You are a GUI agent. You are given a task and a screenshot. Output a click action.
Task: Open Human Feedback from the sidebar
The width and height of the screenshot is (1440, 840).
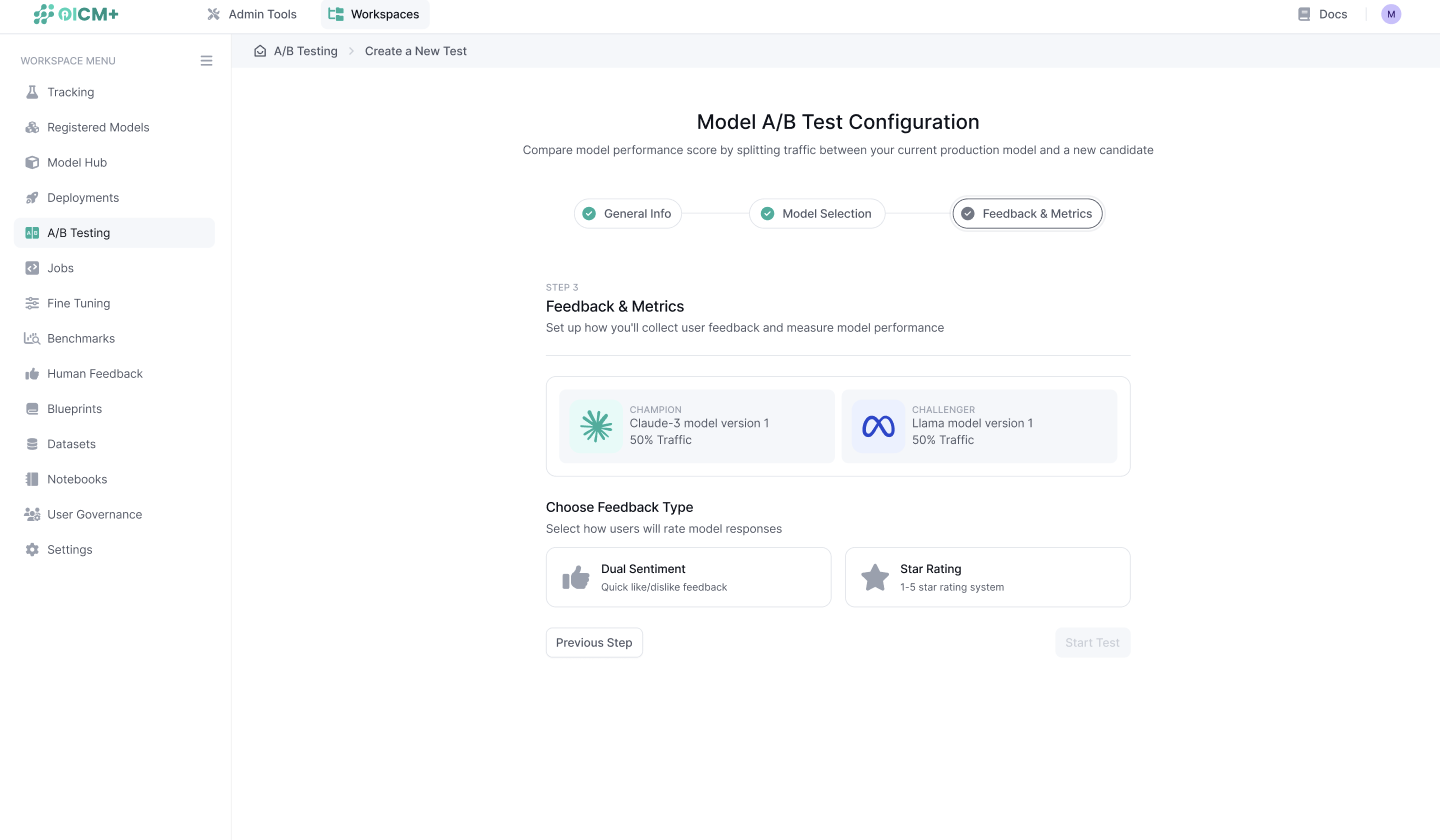[94, 373]
